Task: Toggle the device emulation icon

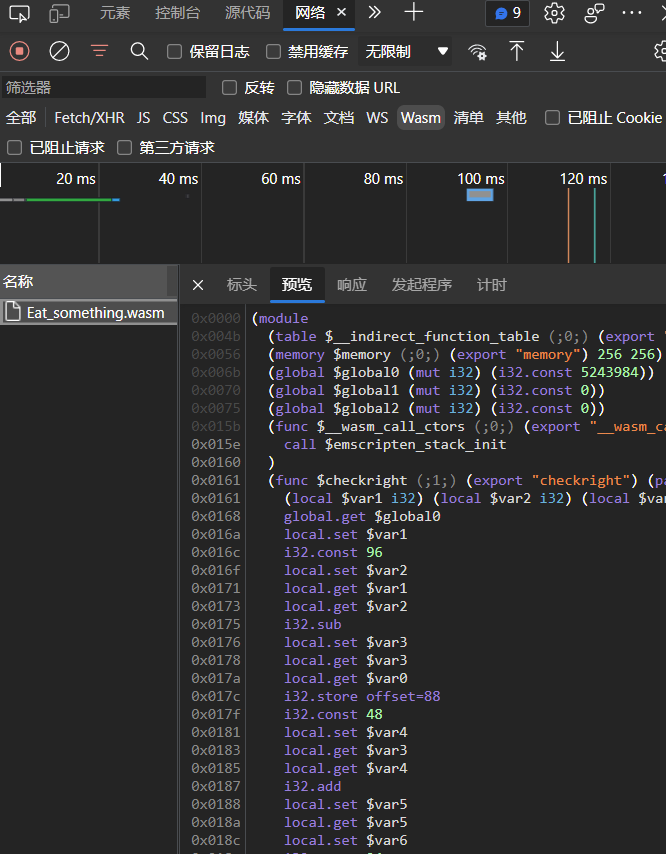Action: 60,13
